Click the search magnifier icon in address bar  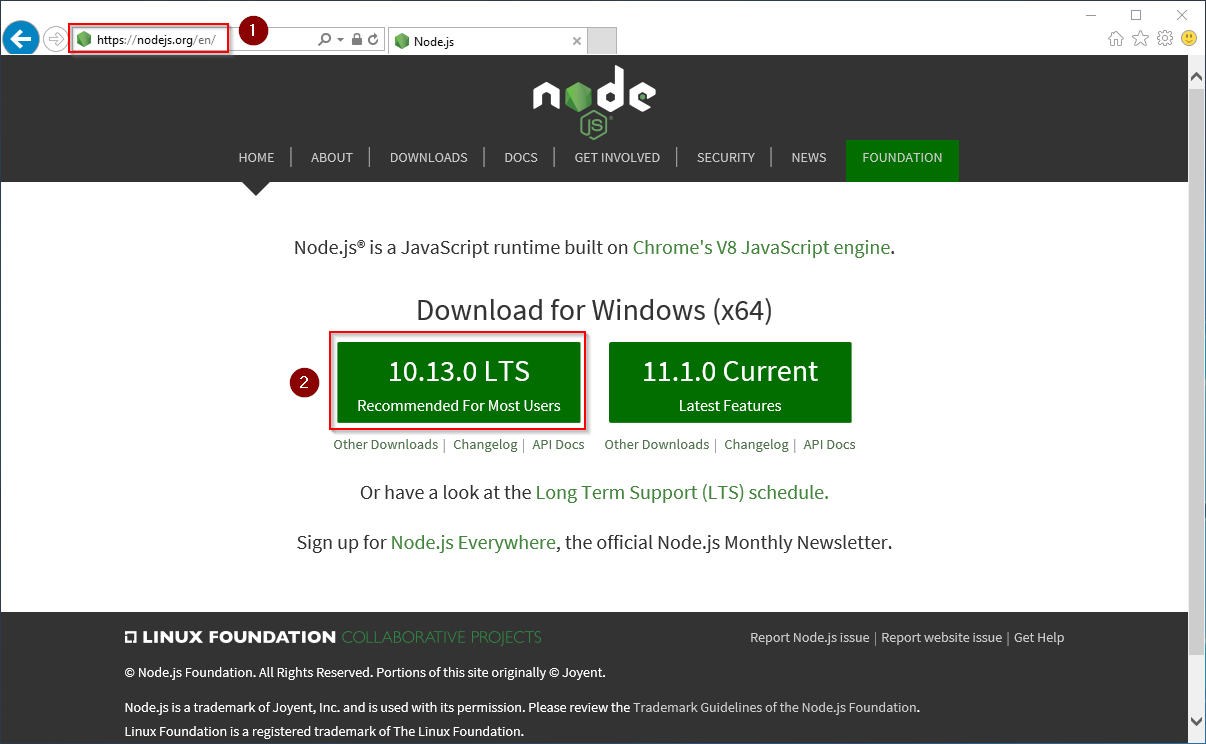pyautogui.click(x=324, y=39)
